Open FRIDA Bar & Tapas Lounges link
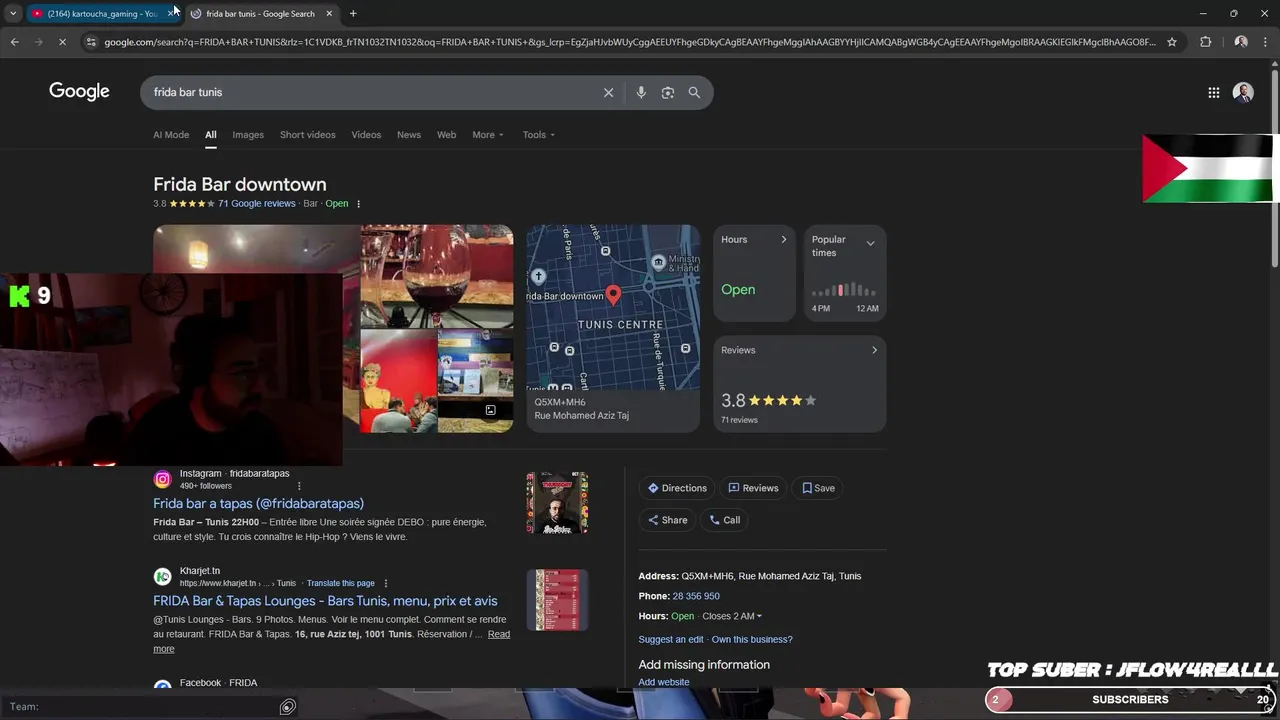Screen dimensions: 1280x720 click(325, 601)
